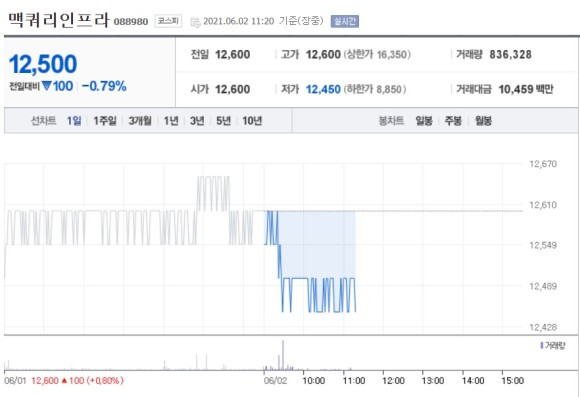Select the 1일 line chart period

[x=74, y=121]
